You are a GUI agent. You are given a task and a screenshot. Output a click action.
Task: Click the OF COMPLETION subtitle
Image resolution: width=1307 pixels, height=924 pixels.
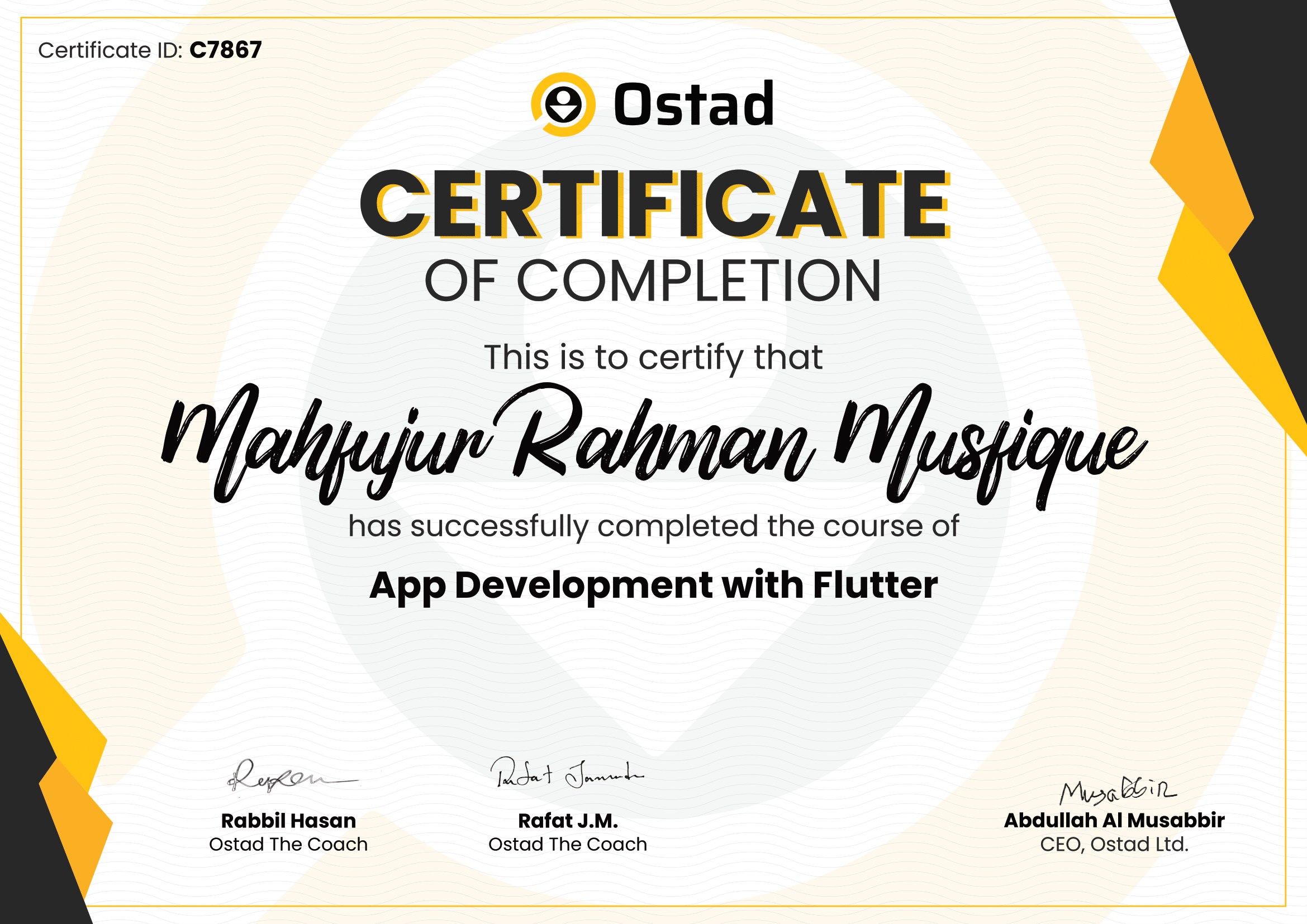[x=653, y=280]
